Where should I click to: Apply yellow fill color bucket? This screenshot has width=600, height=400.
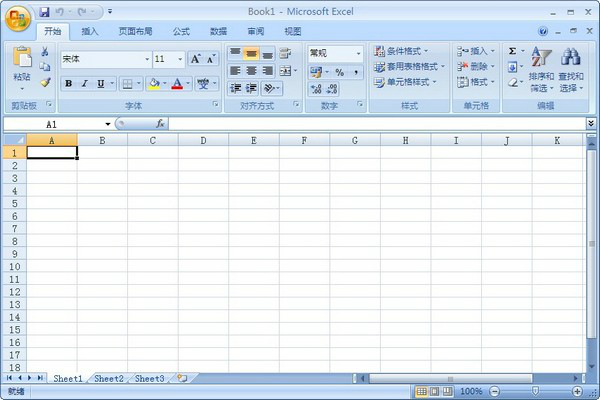[x=154, y=83]
